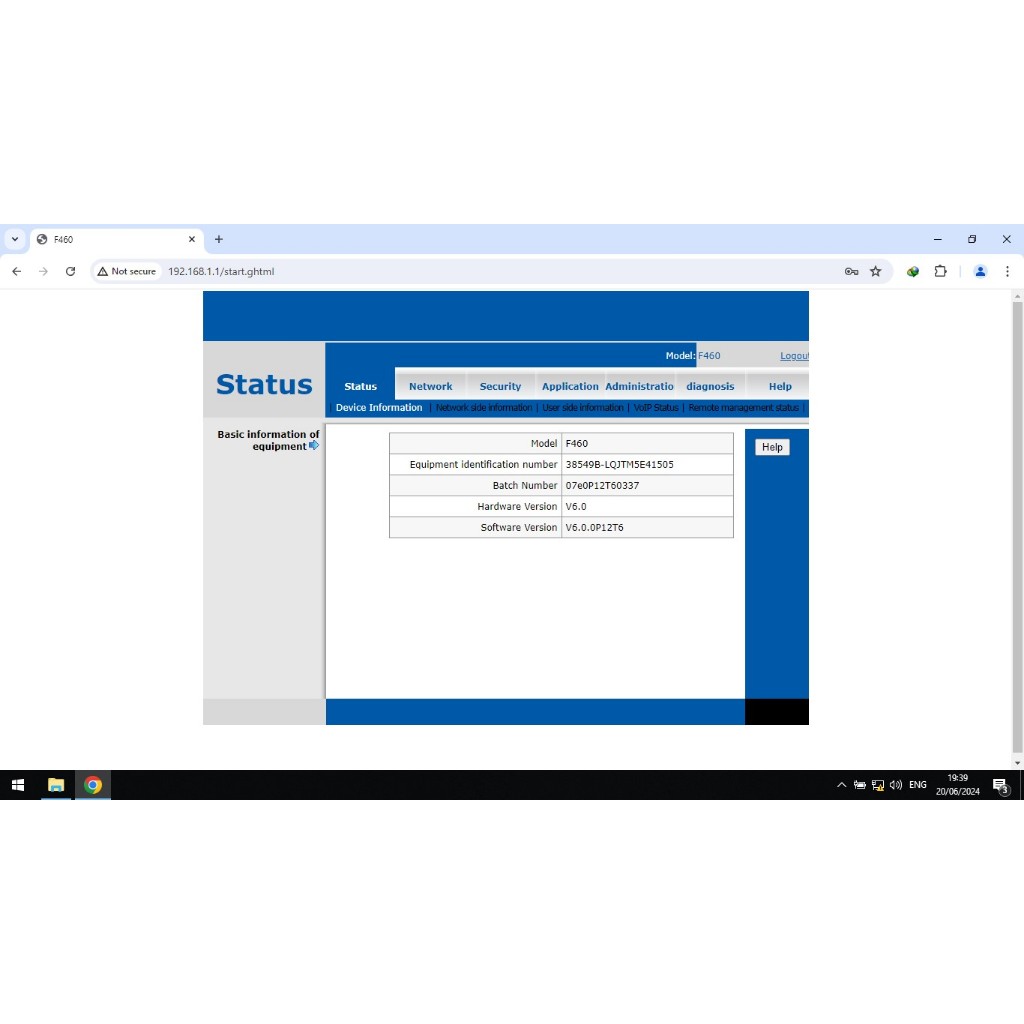This screenshot has width=1024, height=1024.
Task: Select VoIP Status submenu
Action: (656, 408)
